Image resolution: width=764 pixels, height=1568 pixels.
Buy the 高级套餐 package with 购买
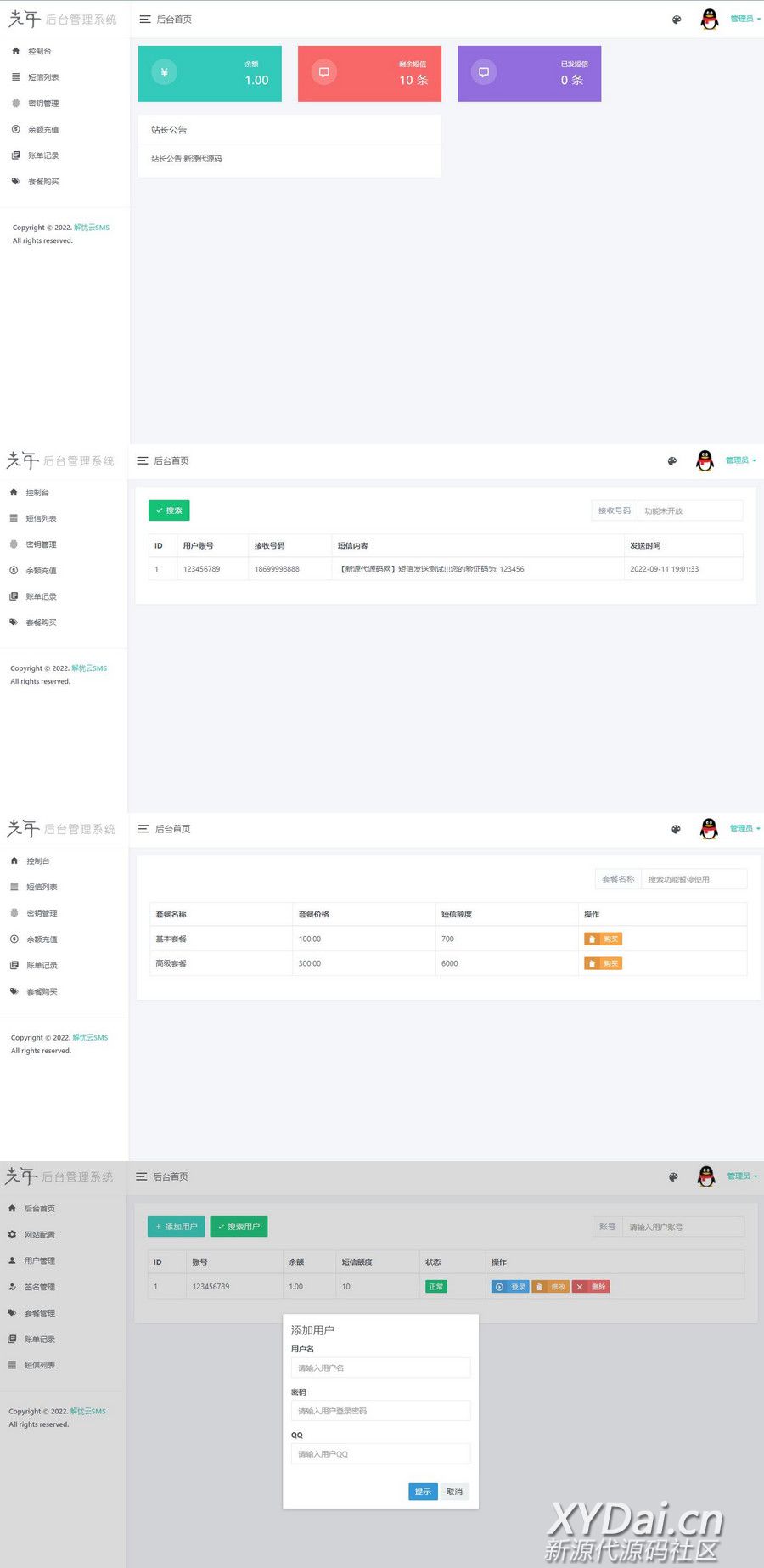(x=603, y=963)
